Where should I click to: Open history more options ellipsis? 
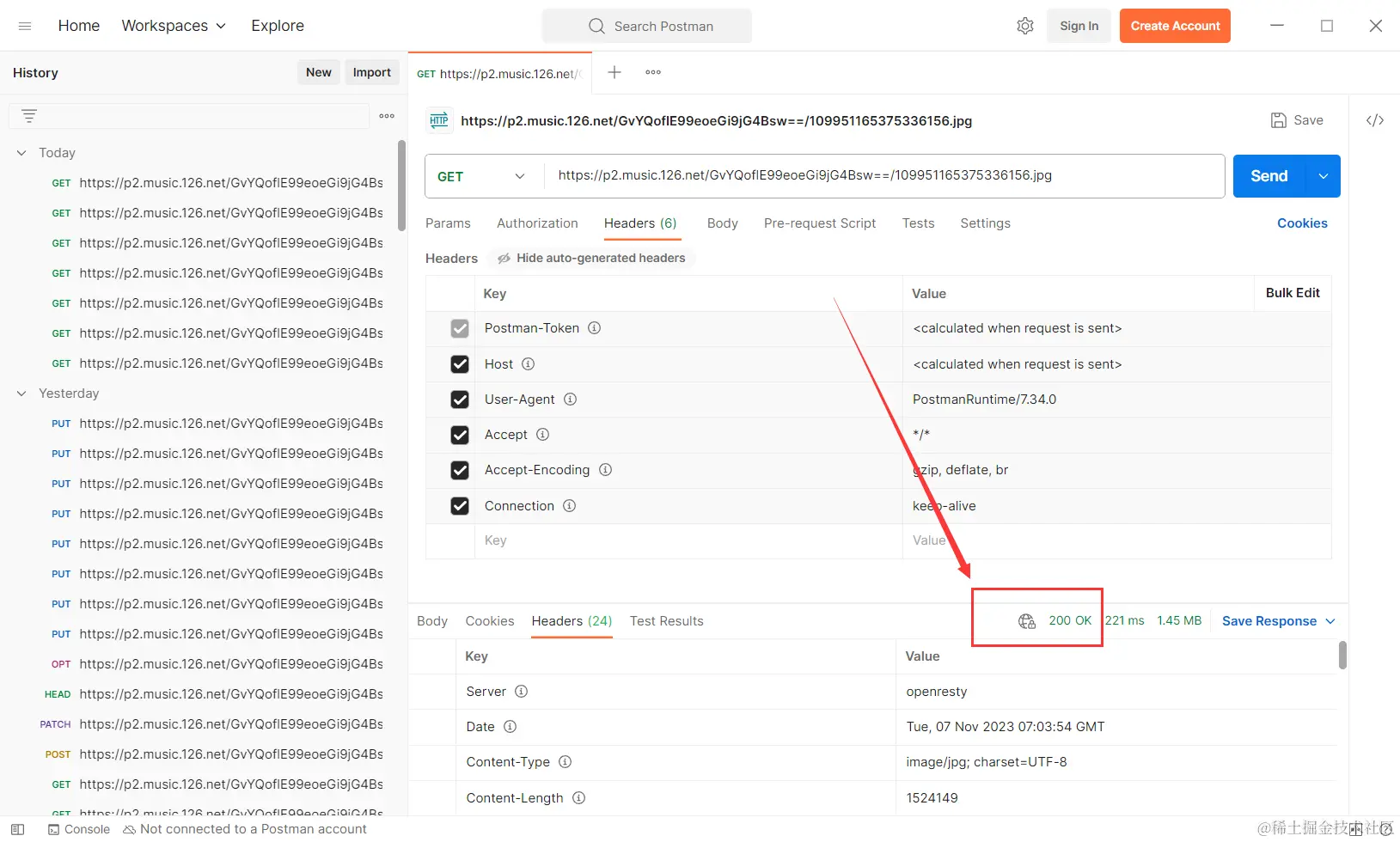click(x=387, y=116)
